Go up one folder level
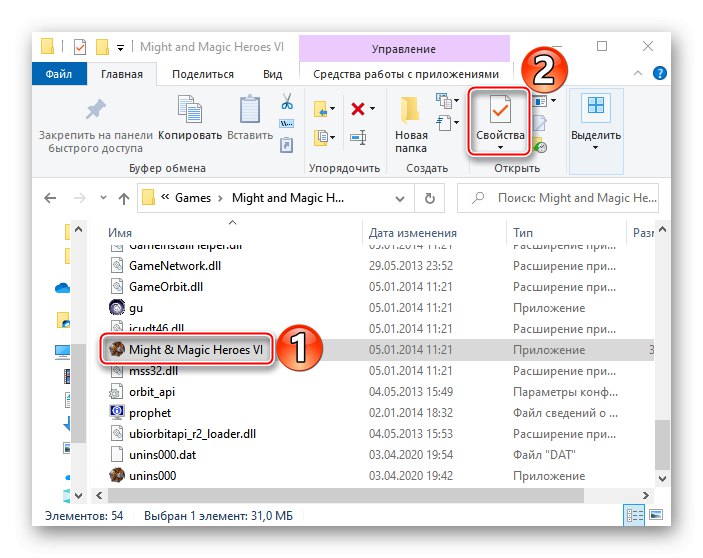The height and width of the screenshot is (558, 703). point(124,198)
